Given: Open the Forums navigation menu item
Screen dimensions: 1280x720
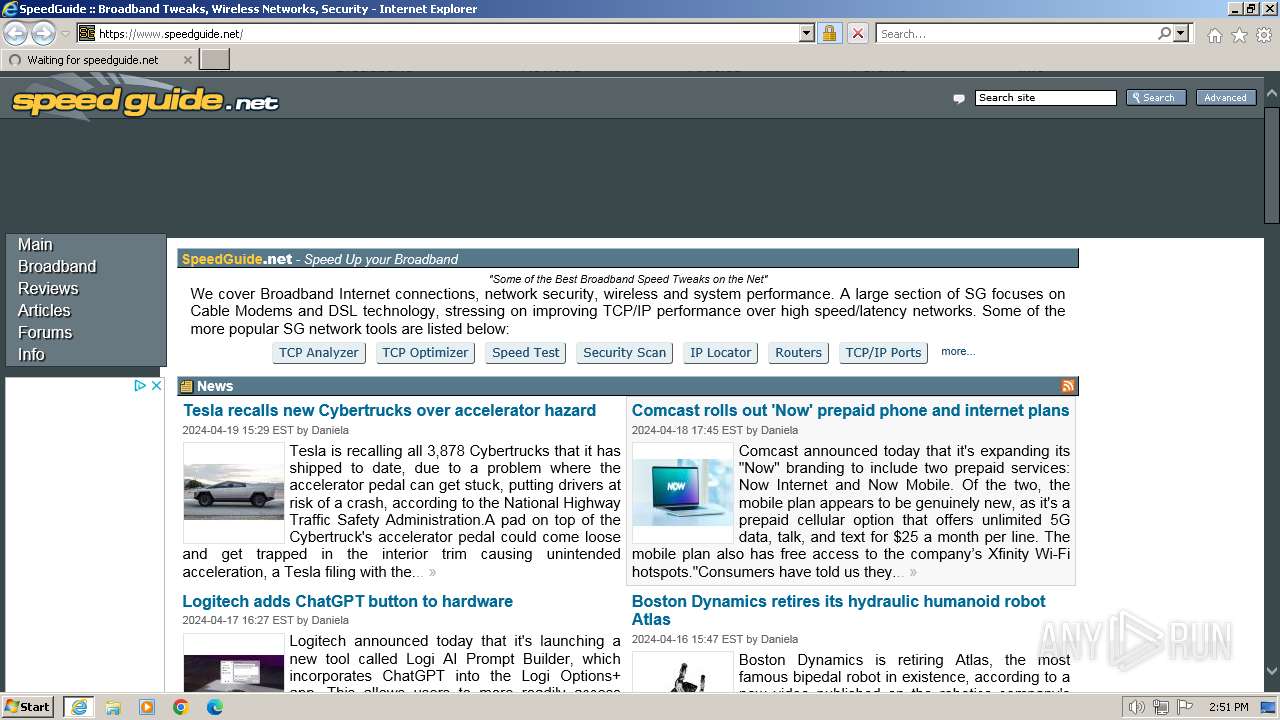Looking at the screenshot, I should pos(45,333).
